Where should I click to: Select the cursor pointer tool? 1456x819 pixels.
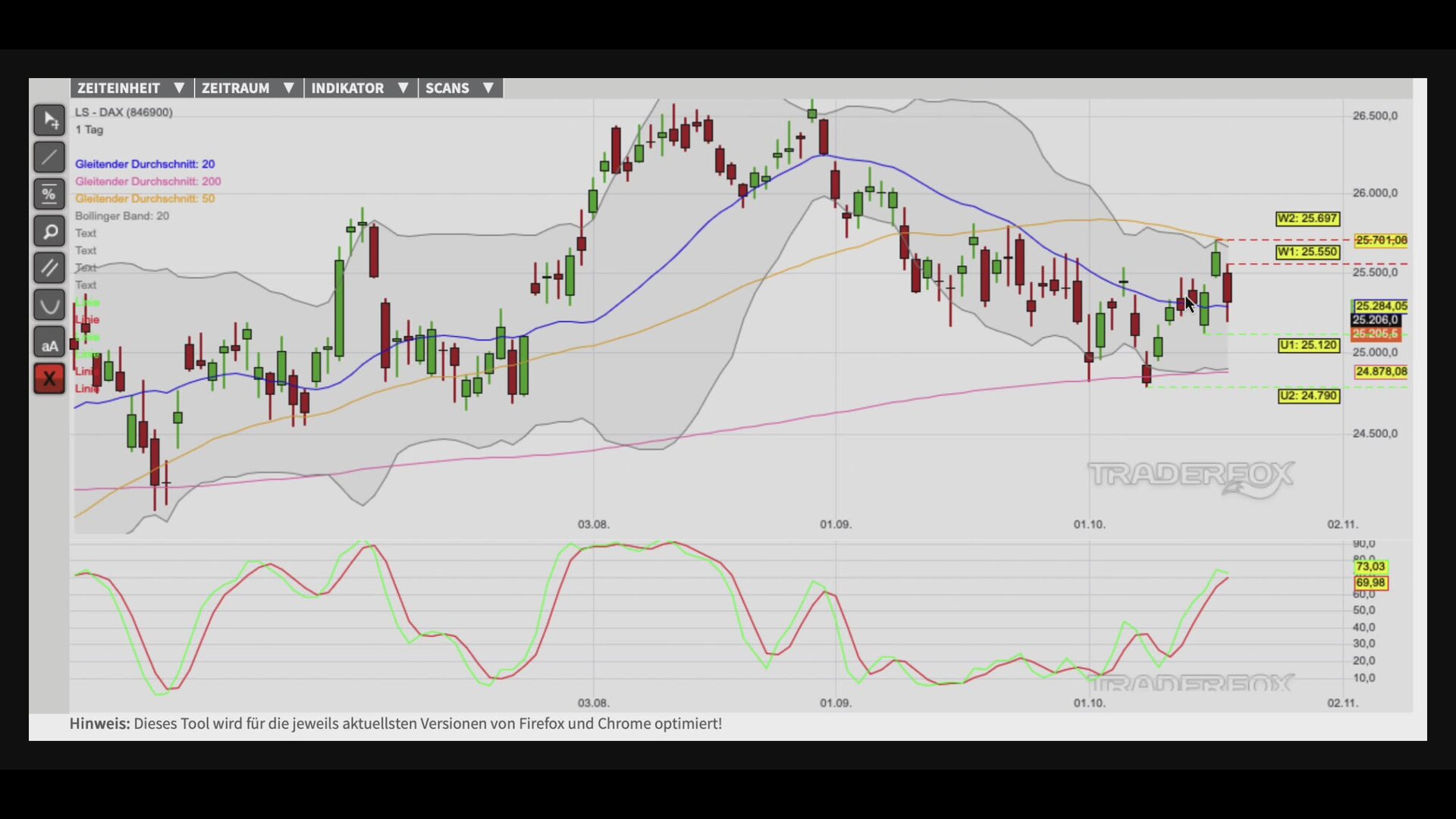coord(49,121)
